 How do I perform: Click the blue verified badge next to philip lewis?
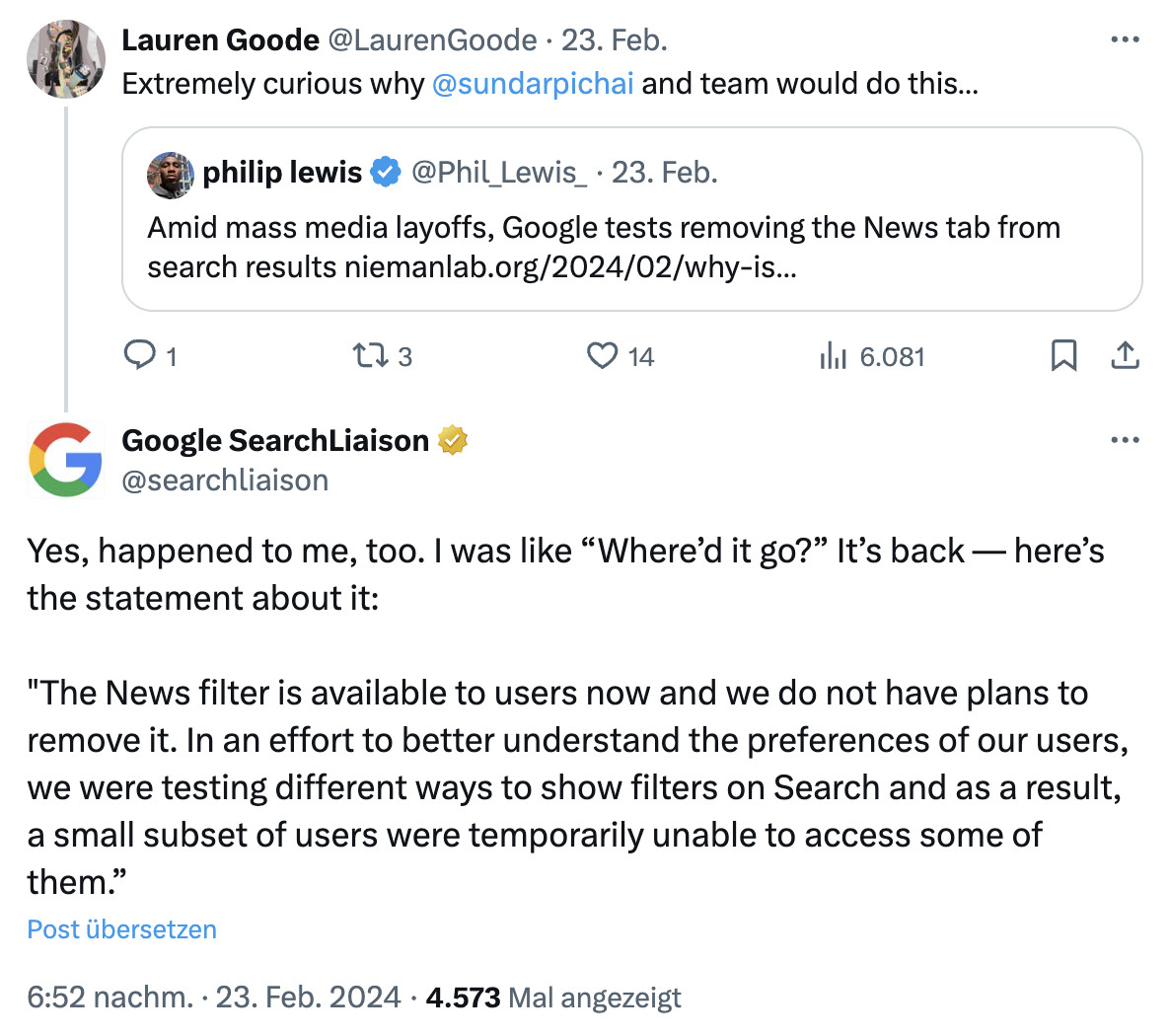pyautogui.click(x=385, y=172)
